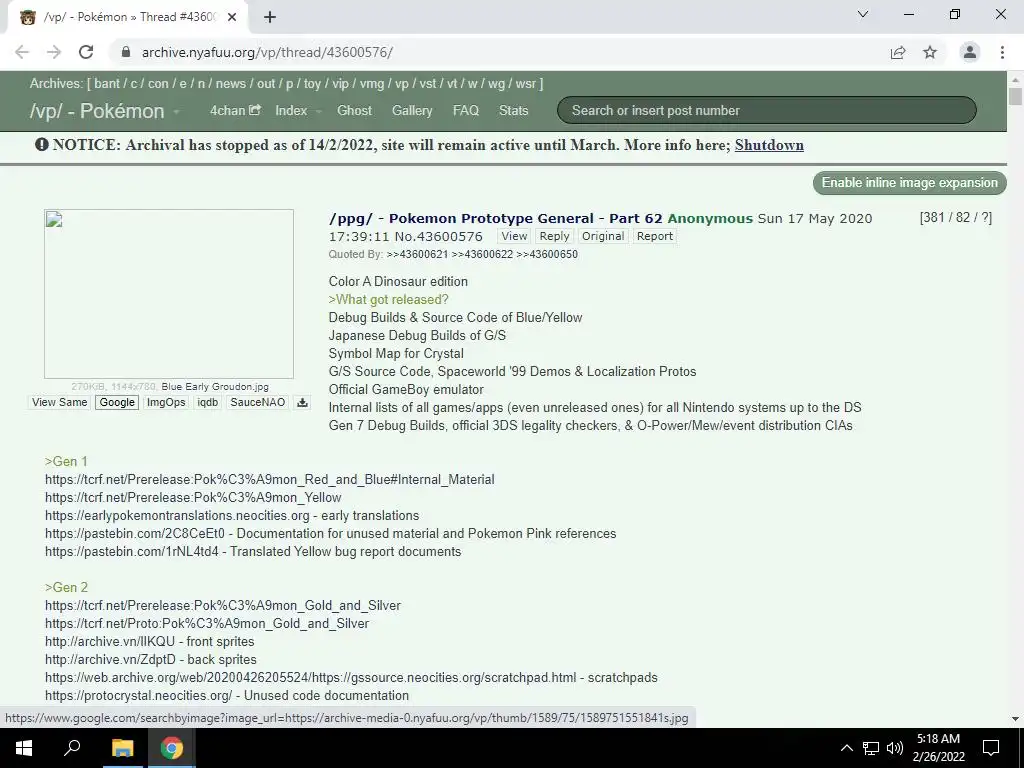Open the Chrome three-dot menu

pos(1002,52)
